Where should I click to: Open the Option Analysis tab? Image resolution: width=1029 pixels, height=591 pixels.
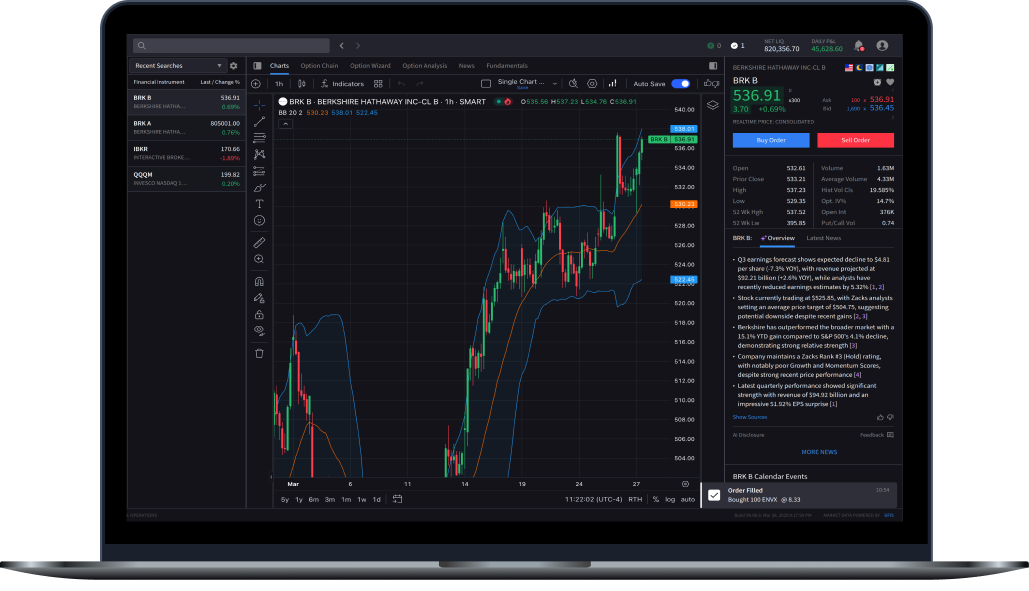[425, 66]
